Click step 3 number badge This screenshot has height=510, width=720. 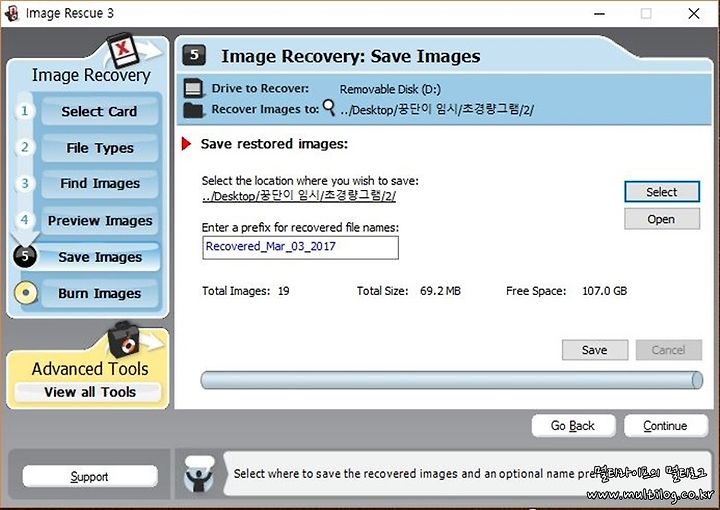(24, 183)
